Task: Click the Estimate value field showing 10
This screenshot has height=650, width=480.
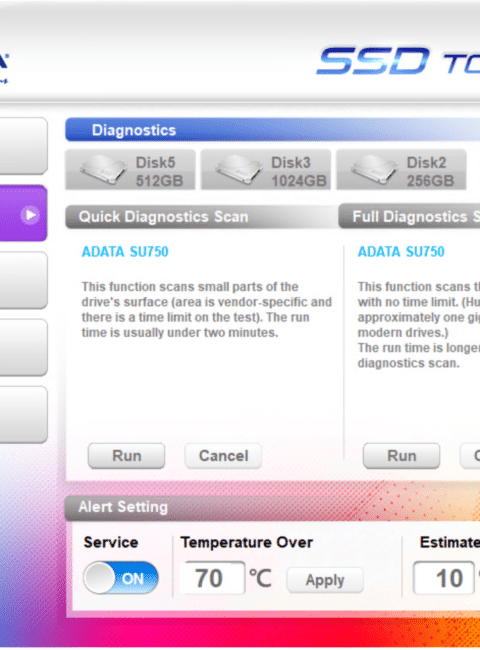Action: [x=444, y=578]
